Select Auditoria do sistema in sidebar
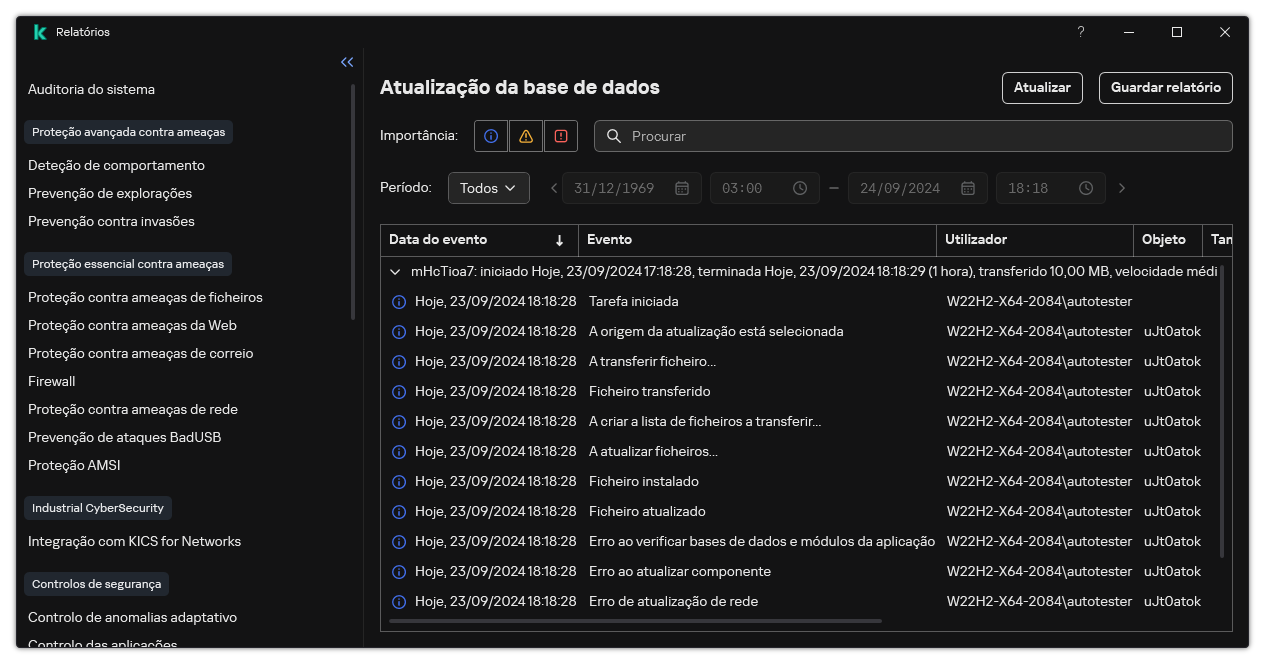This screenshot has width=1265, height=664. (x=91, y=89)
